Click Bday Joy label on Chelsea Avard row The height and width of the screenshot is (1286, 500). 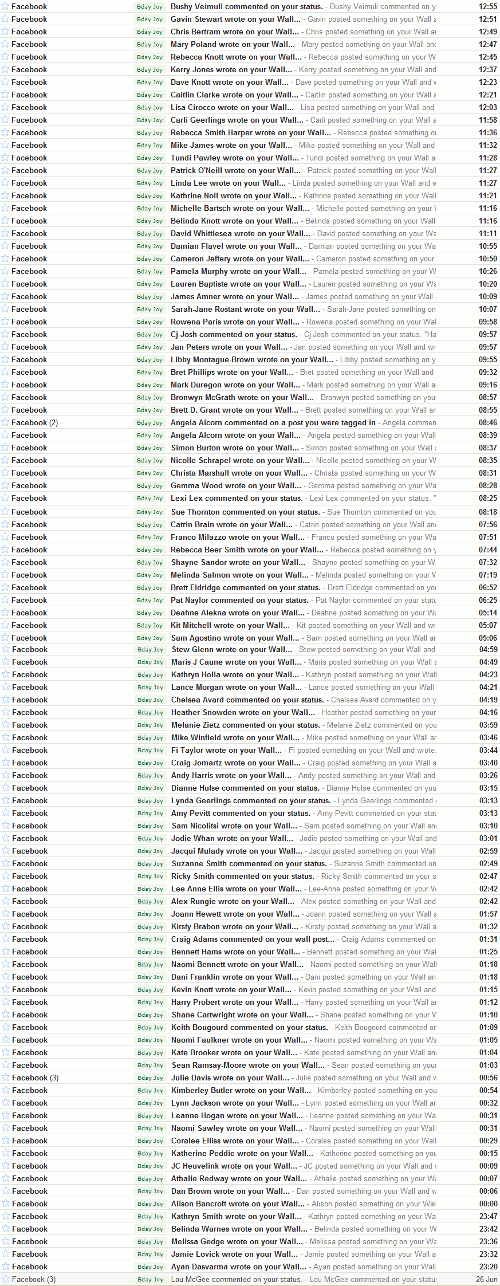150,700
